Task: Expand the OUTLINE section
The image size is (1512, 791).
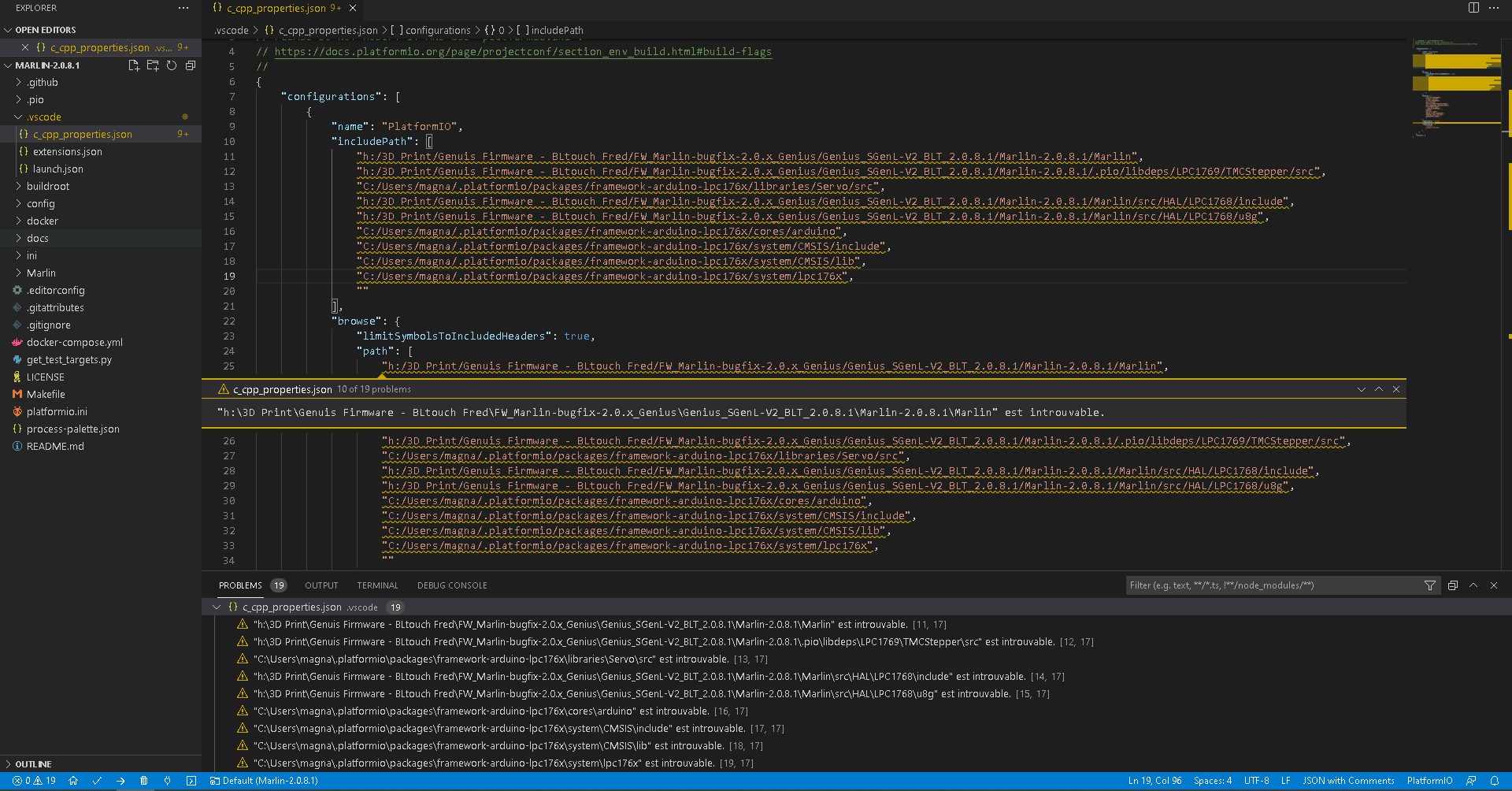Action: click(x=33, y=764)
